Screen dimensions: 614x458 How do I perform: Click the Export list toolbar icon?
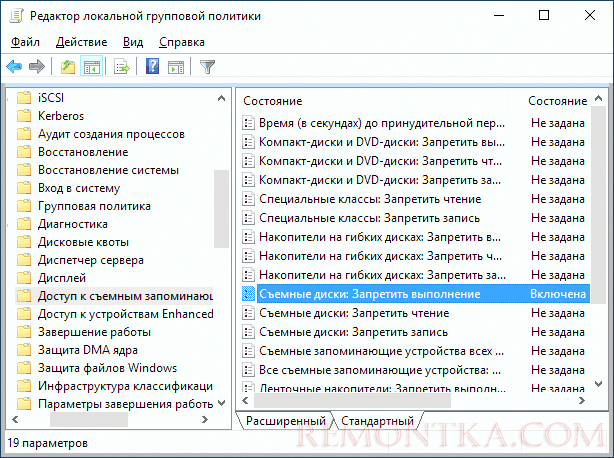point(122,67)
